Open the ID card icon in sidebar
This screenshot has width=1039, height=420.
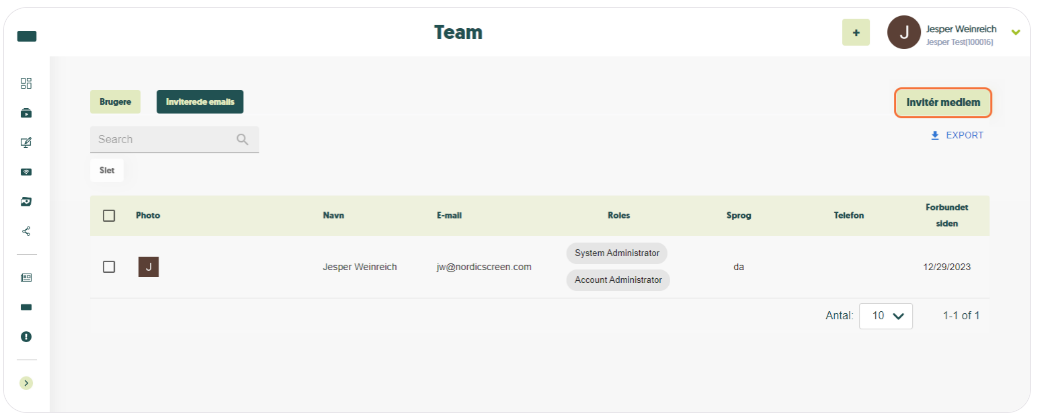tap(27, 278)
